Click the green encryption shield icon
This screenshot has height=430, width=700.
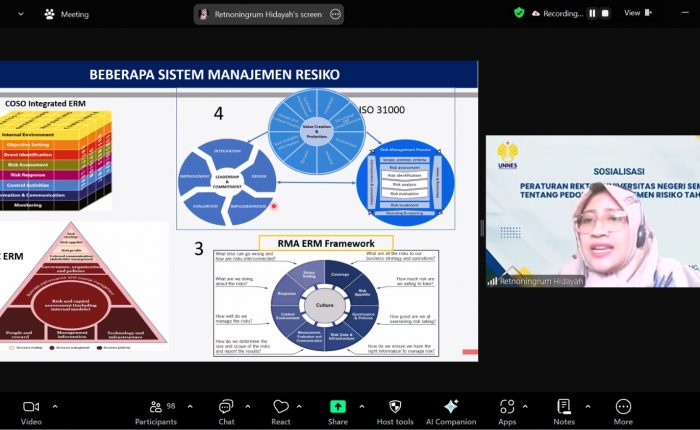click(x=519, y=13)
